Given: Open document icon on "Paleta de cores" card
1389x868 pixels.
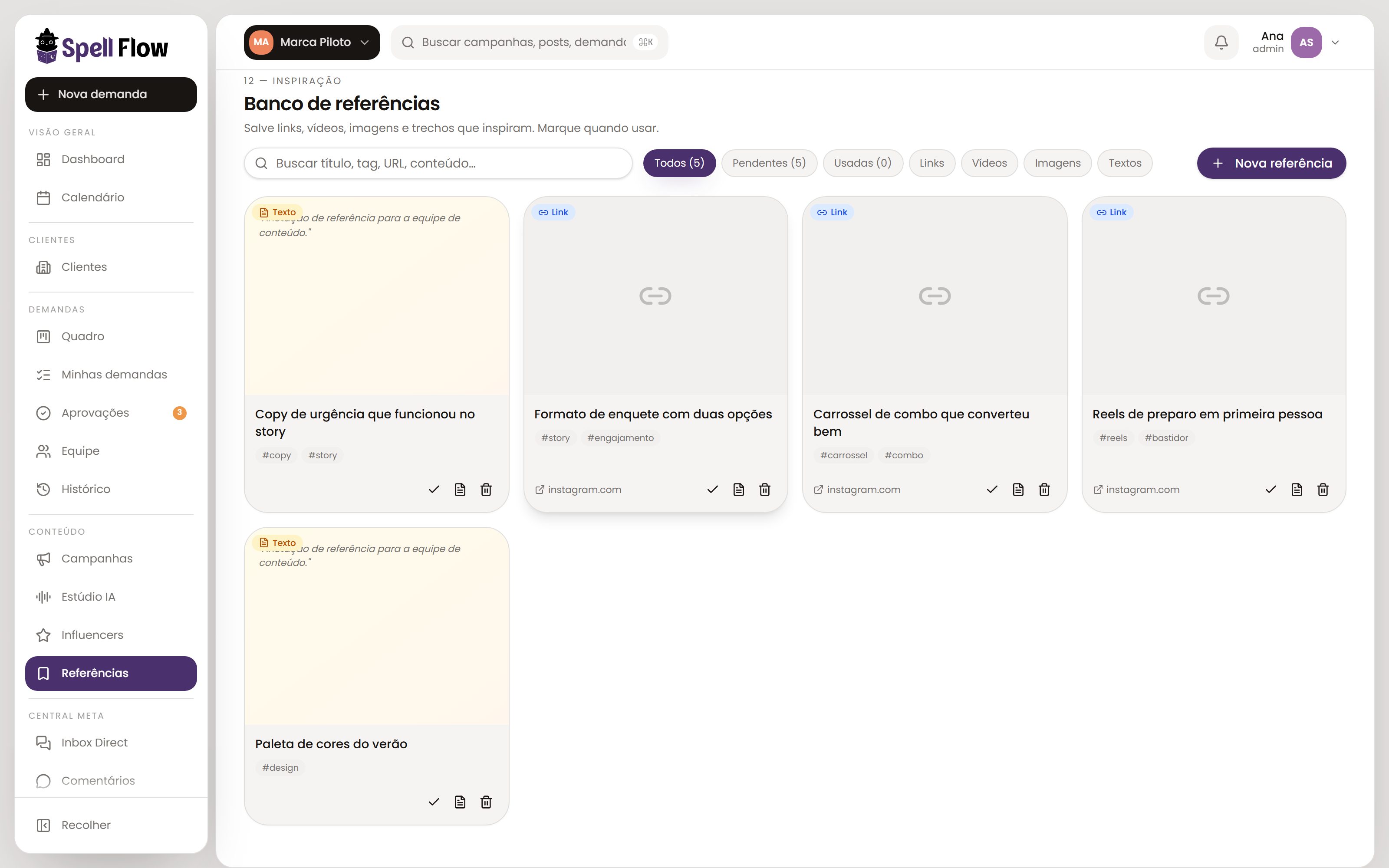Looking at the screenshot, I should click(460, 802).
